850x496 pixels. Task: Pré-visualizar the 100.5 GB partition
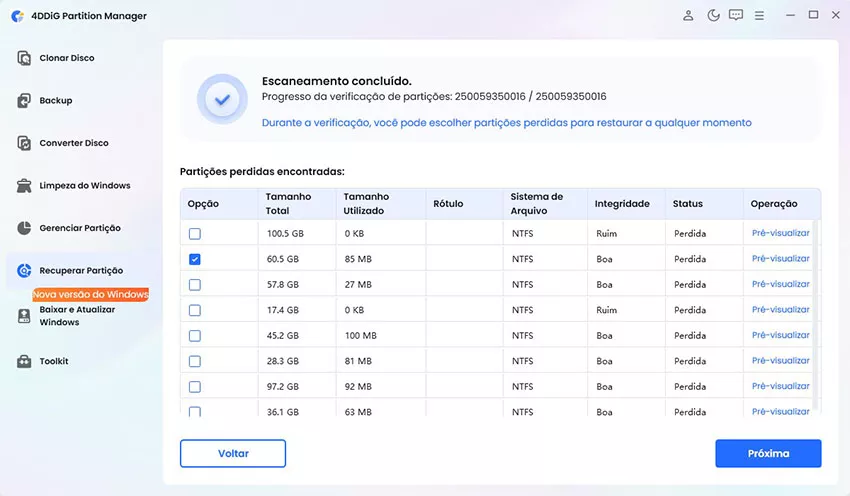(780, 233)
